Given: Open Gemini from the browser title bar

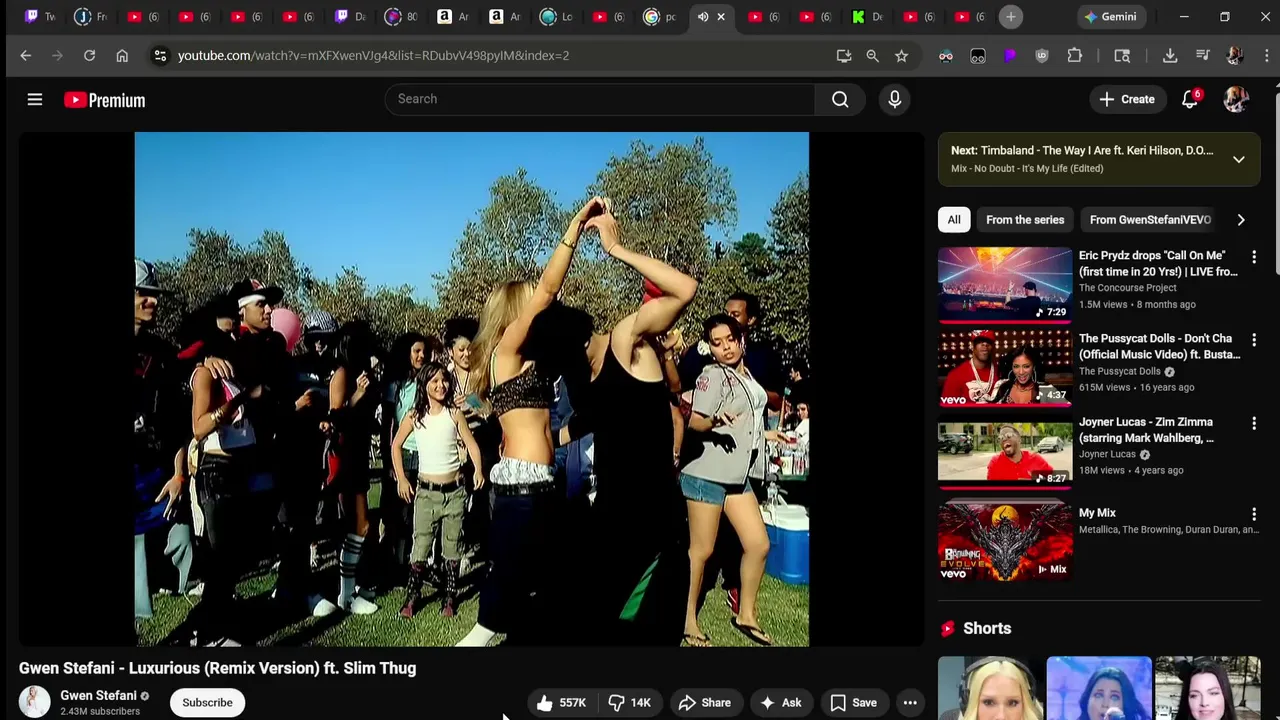Looking at the screenshot, I should click(1110, 17).
